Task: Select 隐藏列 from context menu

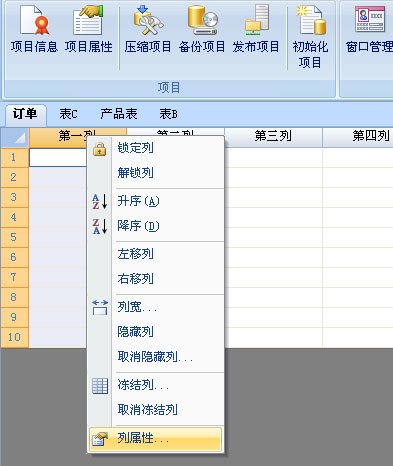Action: (x=156, y=332)
